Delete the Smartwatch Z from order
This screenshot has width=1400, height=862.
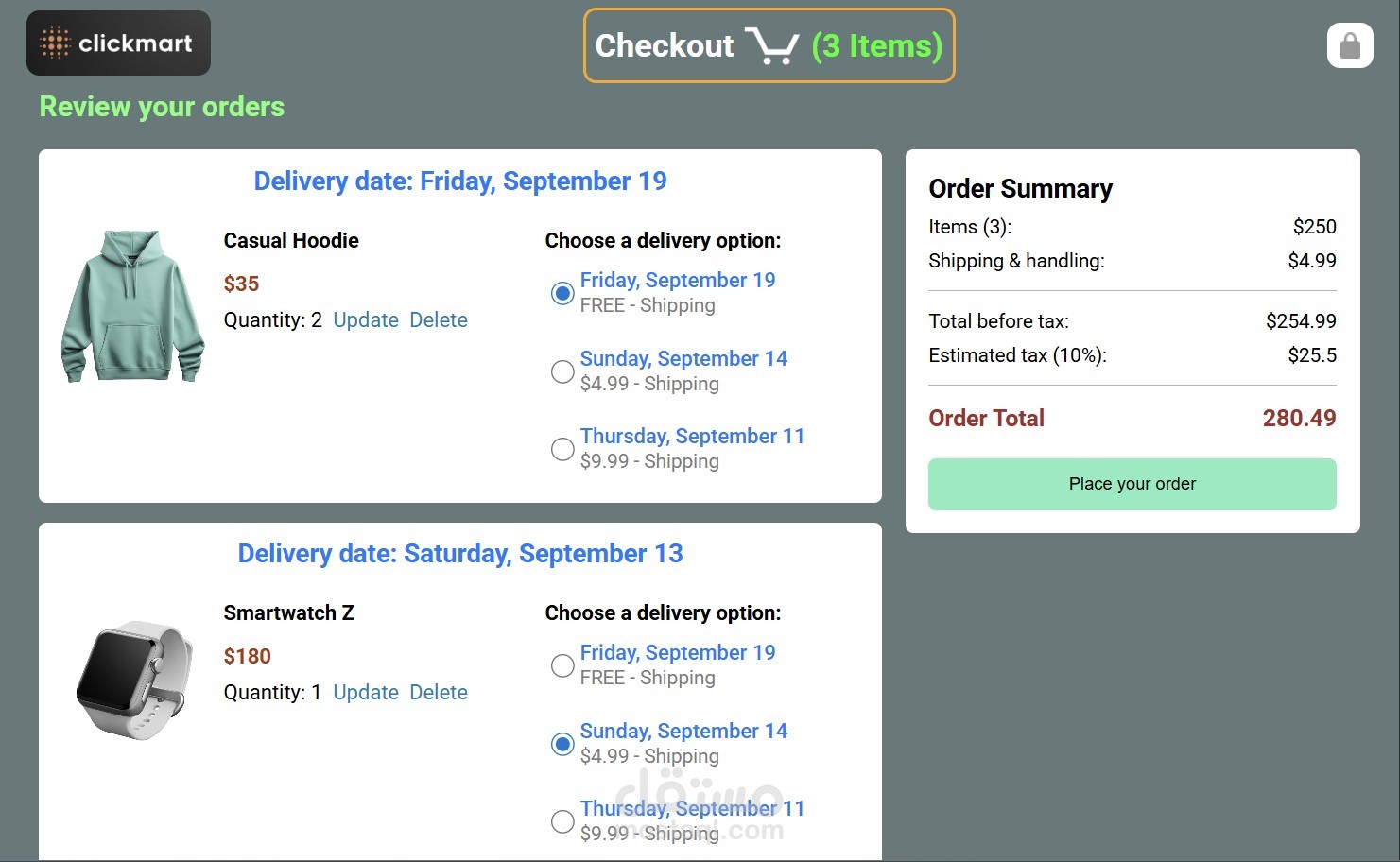(x=439, y=693)
